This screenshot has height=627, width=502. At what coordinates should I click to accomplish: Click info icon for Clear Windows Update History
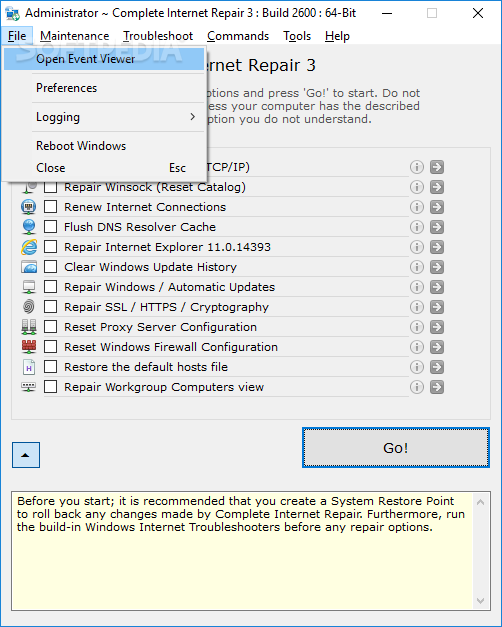(417, 267)
